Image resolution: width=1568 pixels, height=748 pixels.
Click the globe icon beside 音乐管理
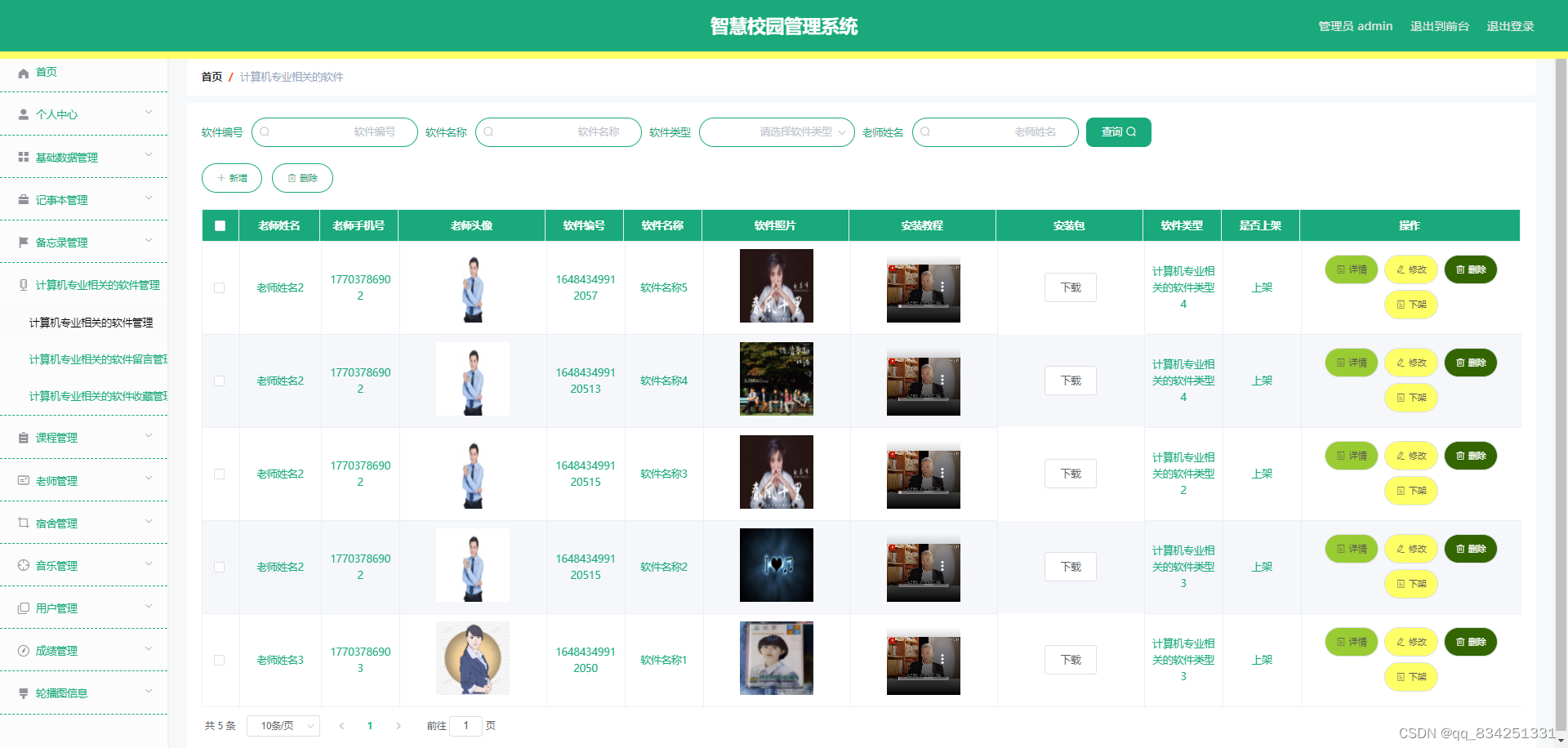pos(24,564)
